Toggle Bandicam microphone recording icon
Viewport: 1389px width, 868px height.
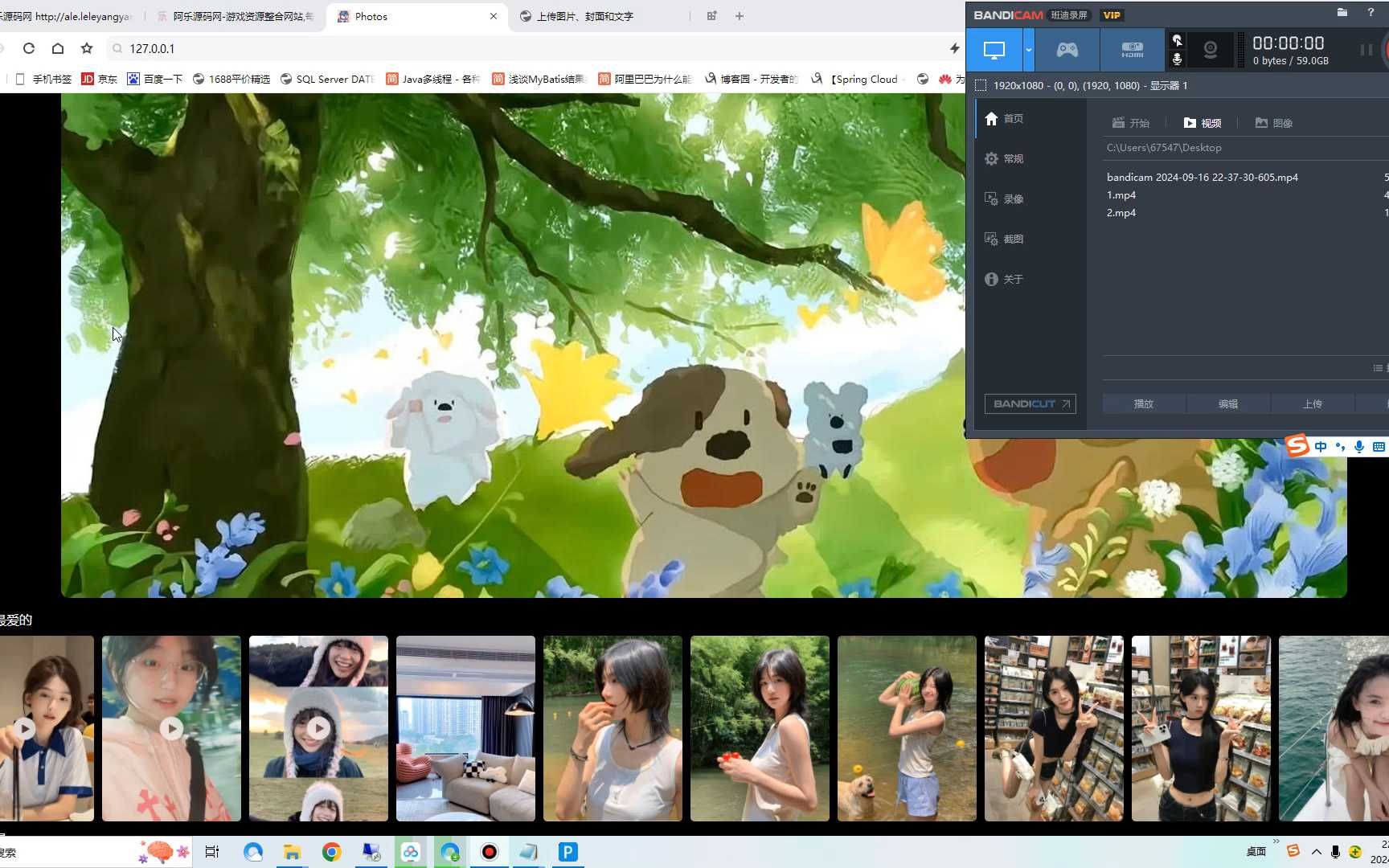[1177, 59]
